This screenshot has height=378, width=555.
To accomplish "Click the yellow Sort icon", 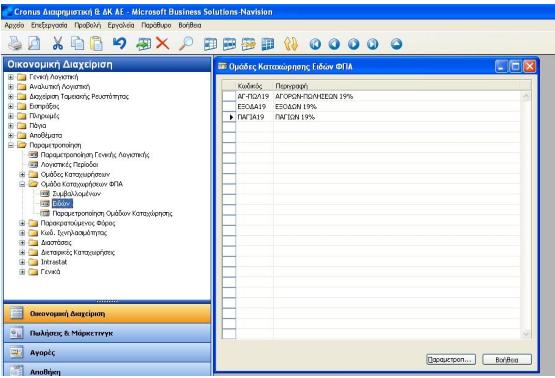I will [291, 44].
